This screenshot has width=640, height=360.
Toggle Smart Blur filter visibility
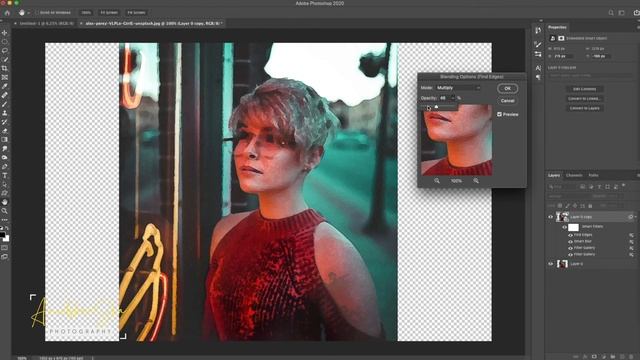[570, 242]
